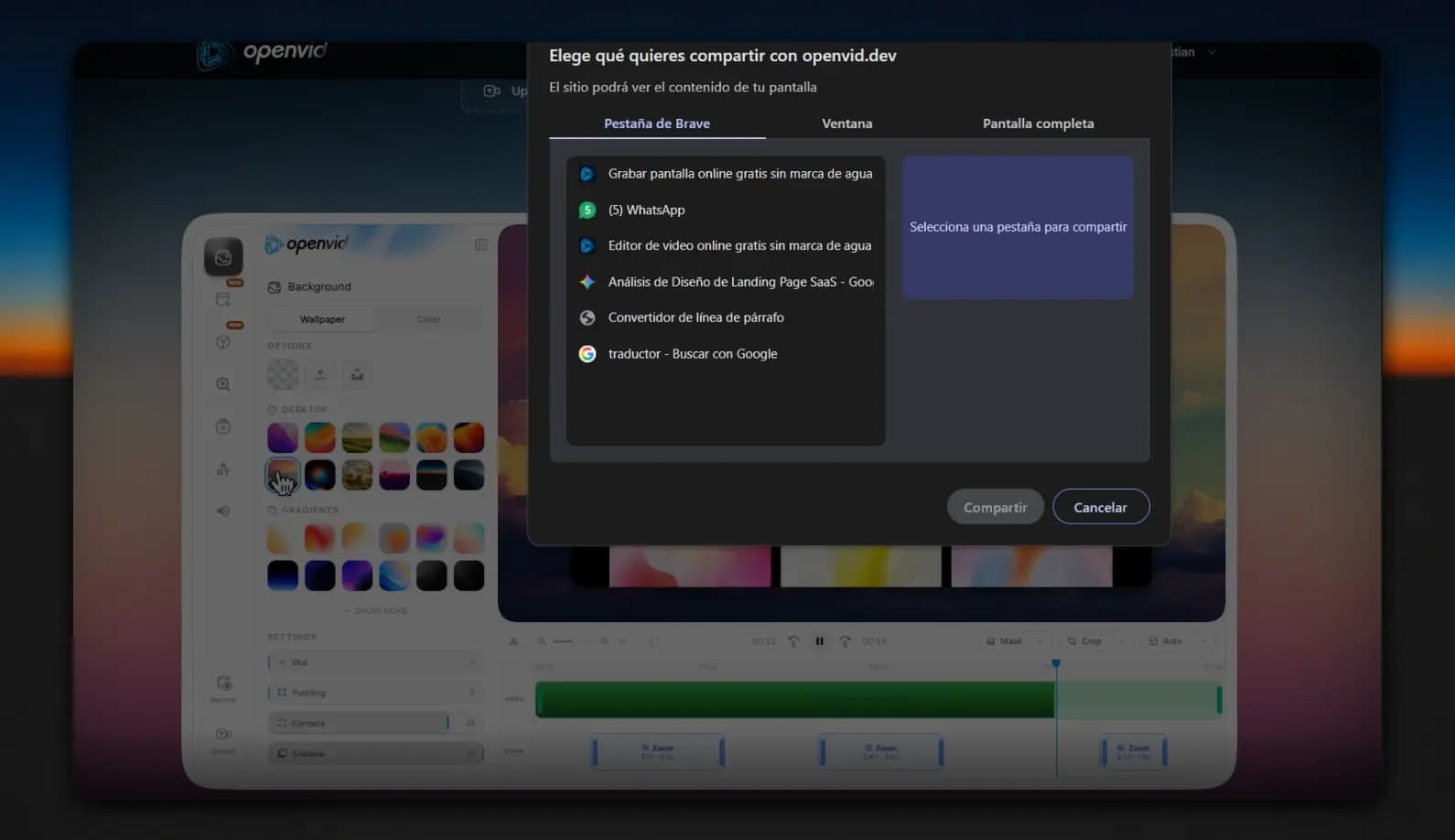
Task: Open the Mask dropdown
Action: click(x=1014, y=641)
